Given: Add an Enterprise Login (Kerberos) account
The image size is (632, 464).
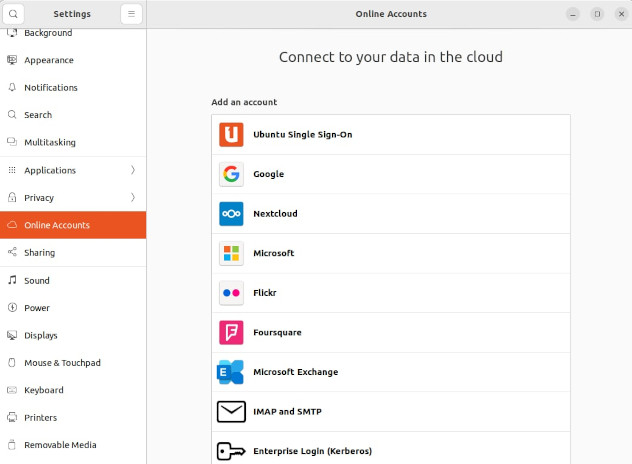Looking at the screenshot, I should point(312,451).
